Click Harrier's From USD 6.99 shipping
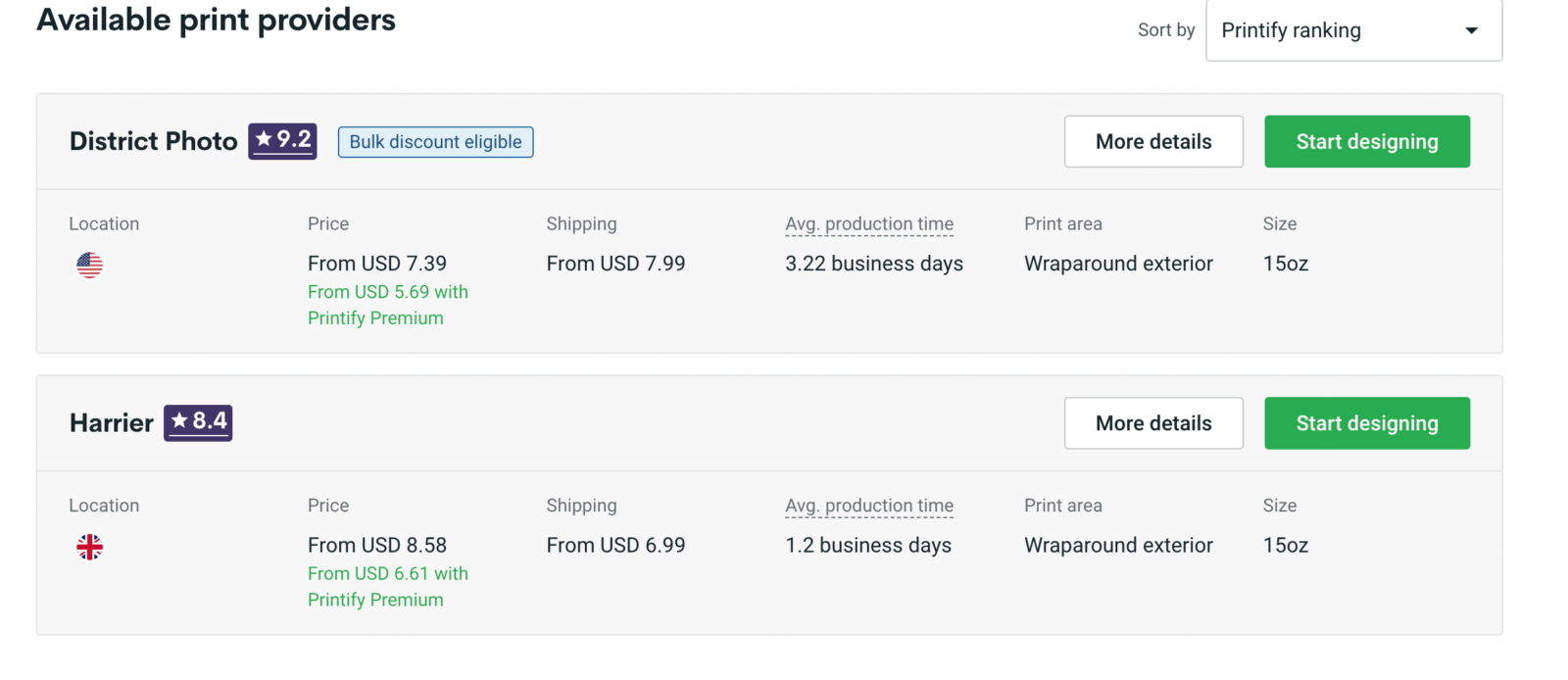The height and width of the screenshot is (680, 1568). [615, 545]
